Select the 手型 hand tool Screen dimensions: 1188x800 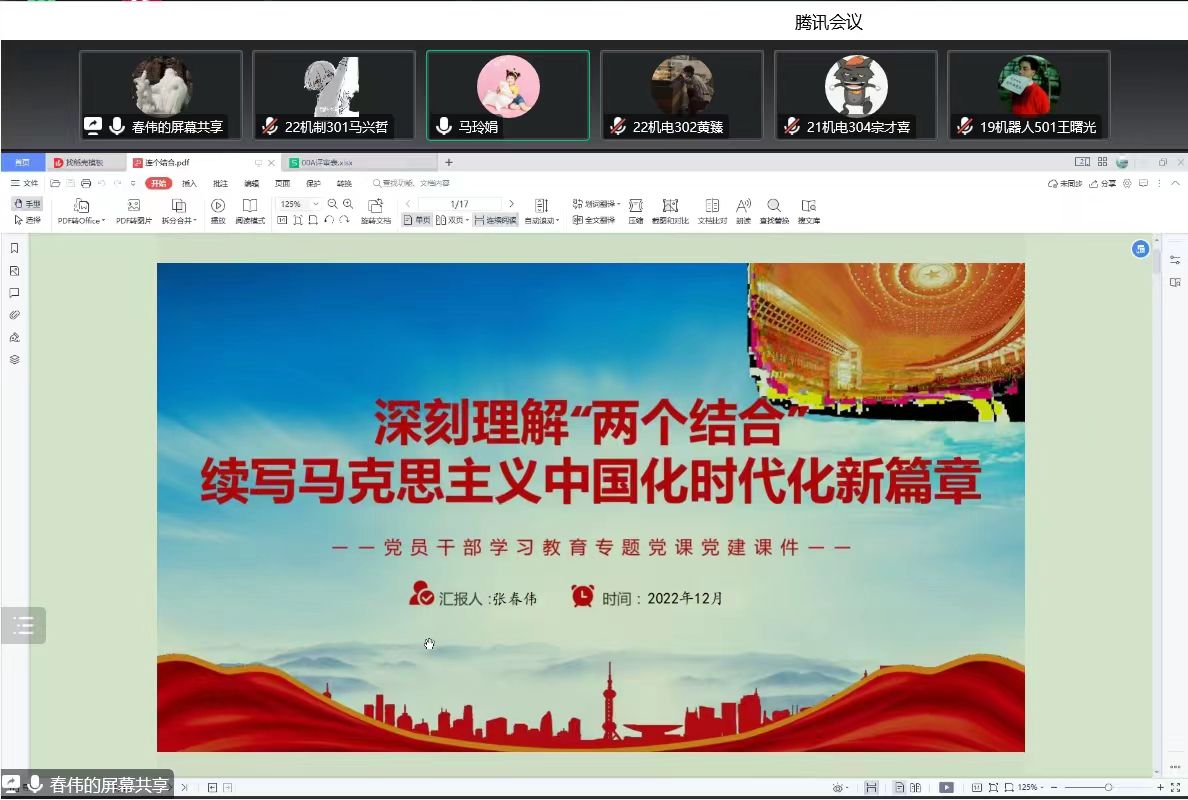pyautogui.click(x=27, y=204)
